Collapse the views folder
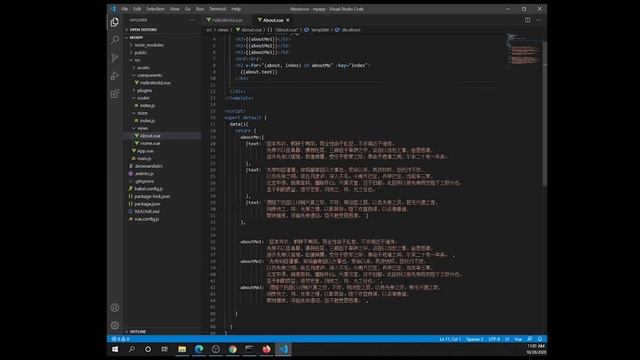This screenshot has height=360, width=640. pyautogui.click(x=162, y=128)
